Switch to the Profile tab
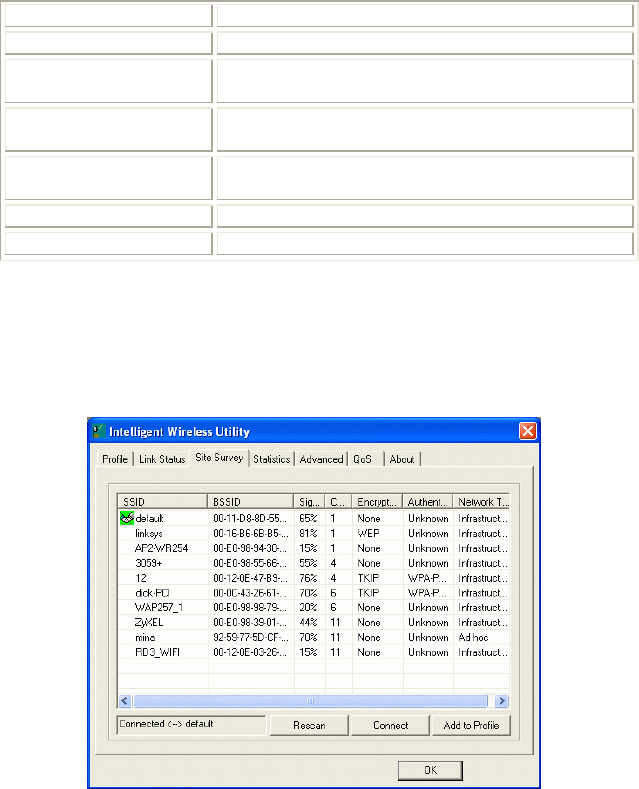Viewport: 639px width, 789px height. [114, 459]
